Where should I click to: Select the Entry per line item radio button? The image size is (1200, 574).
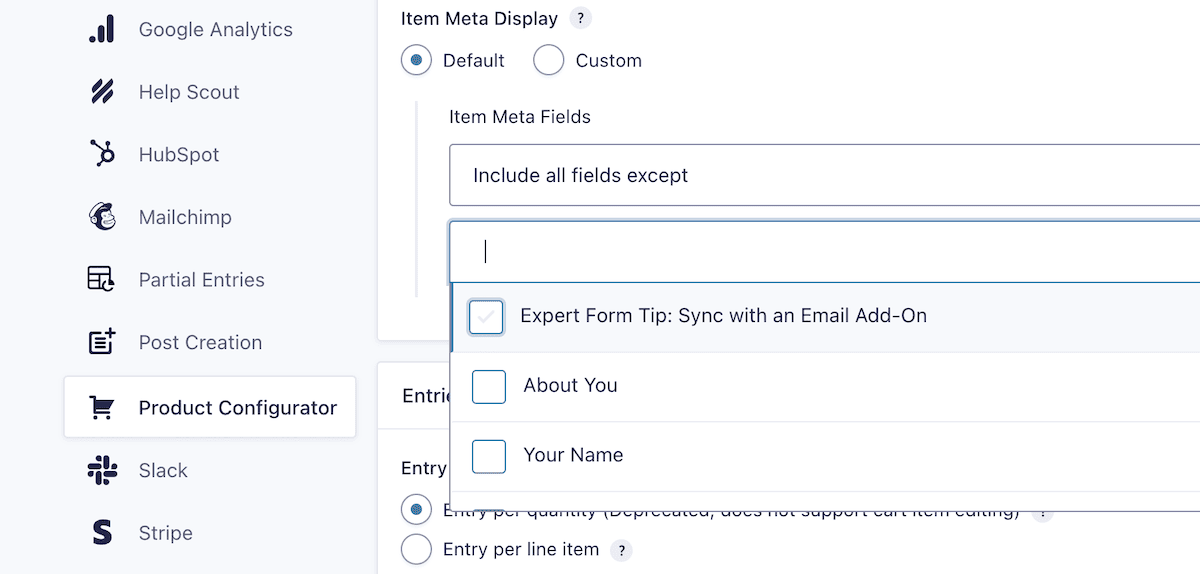coord(417,550)
